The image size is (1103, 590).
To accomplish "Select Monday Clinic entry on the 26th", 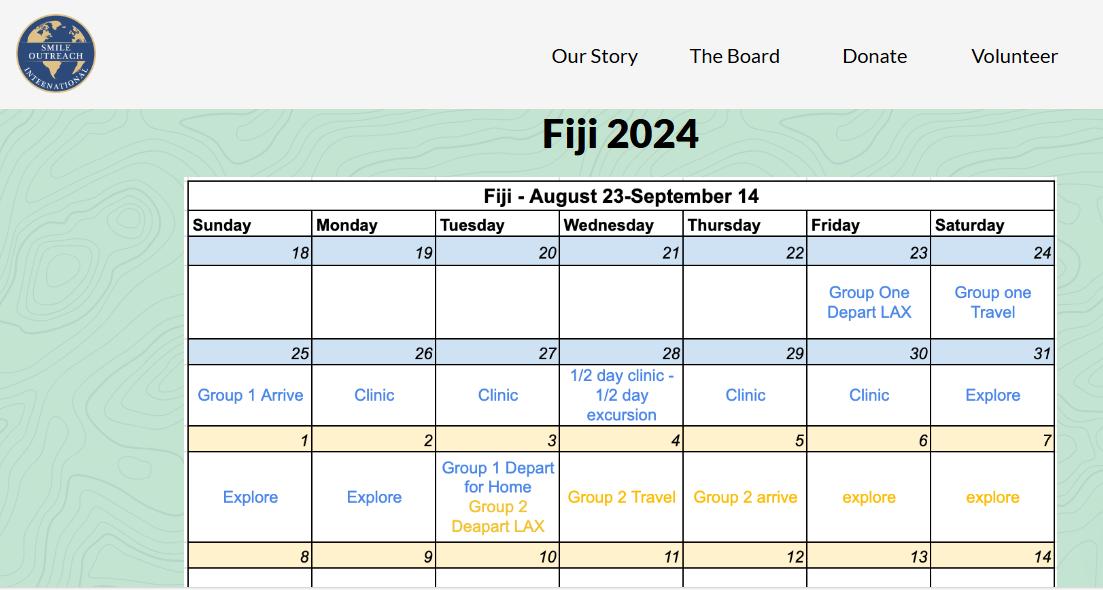I will click(374, 395).
